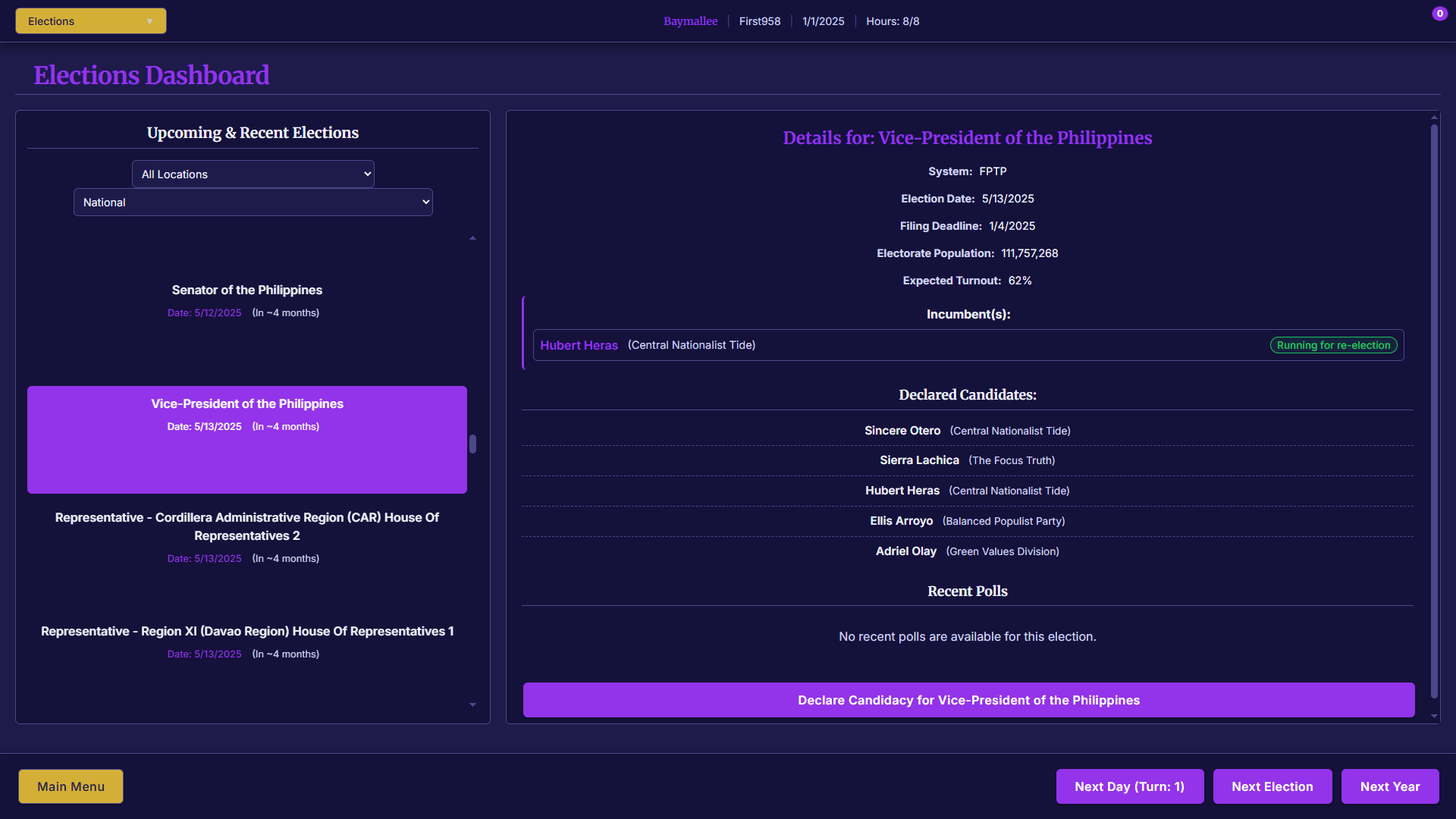
Task: Select Senator of the Philippines election
Action: 246,300
